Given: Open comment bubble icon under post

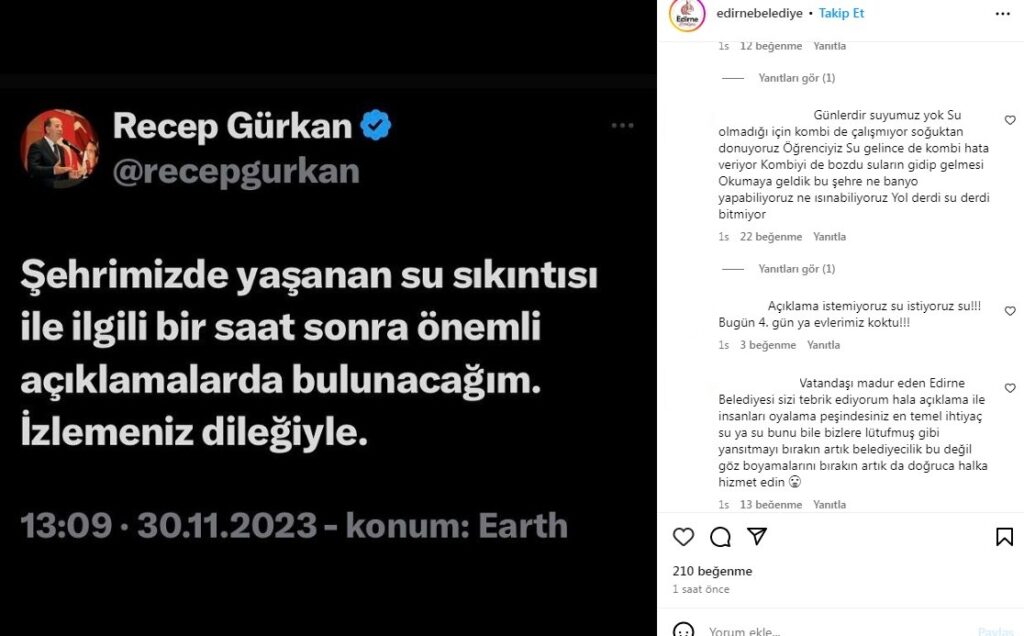Looking at the screenshot, I should (720, 537).
